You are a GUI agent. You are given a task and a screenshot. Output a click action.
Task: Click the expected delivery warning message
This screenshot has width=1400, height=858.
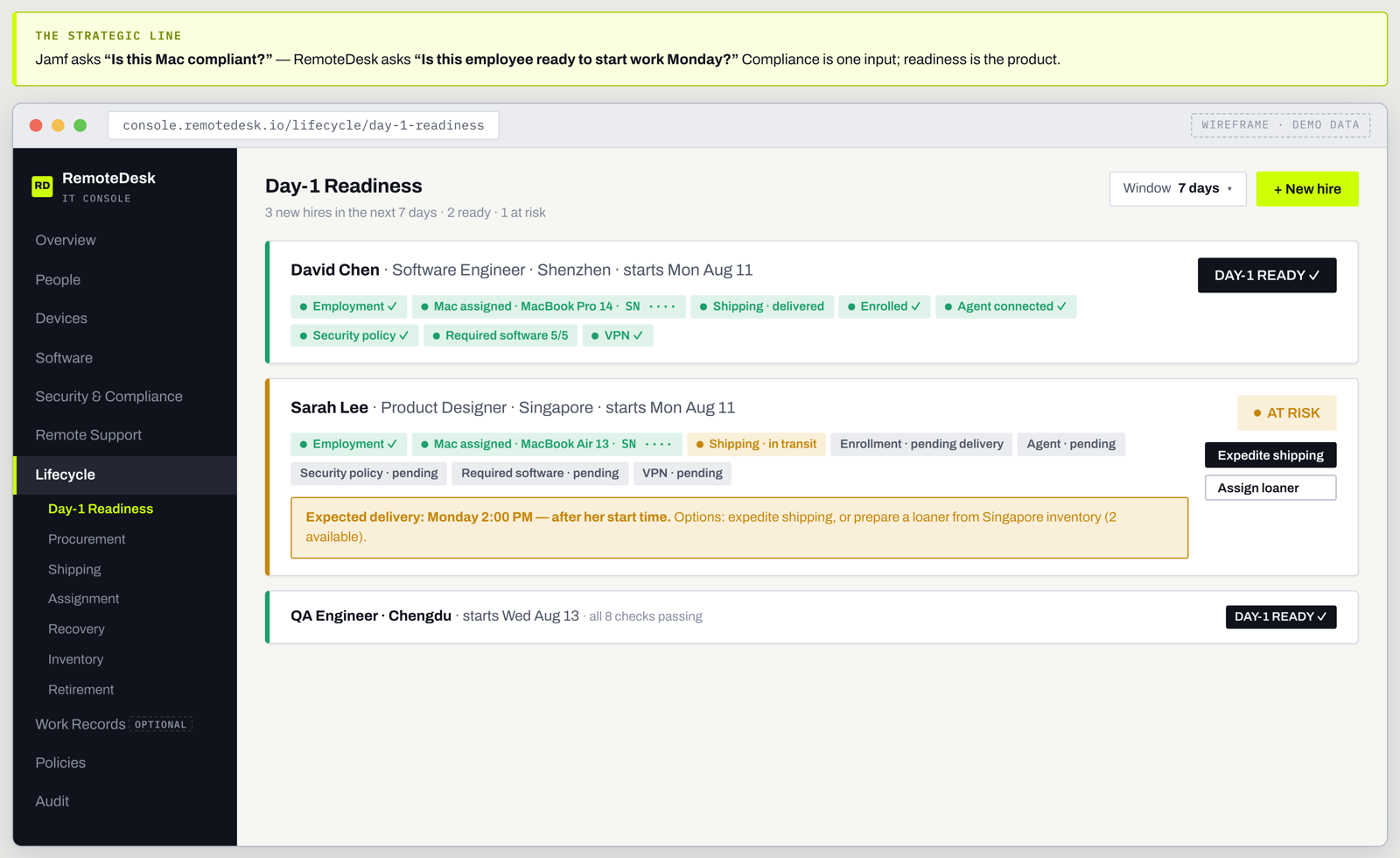(739, 527)
